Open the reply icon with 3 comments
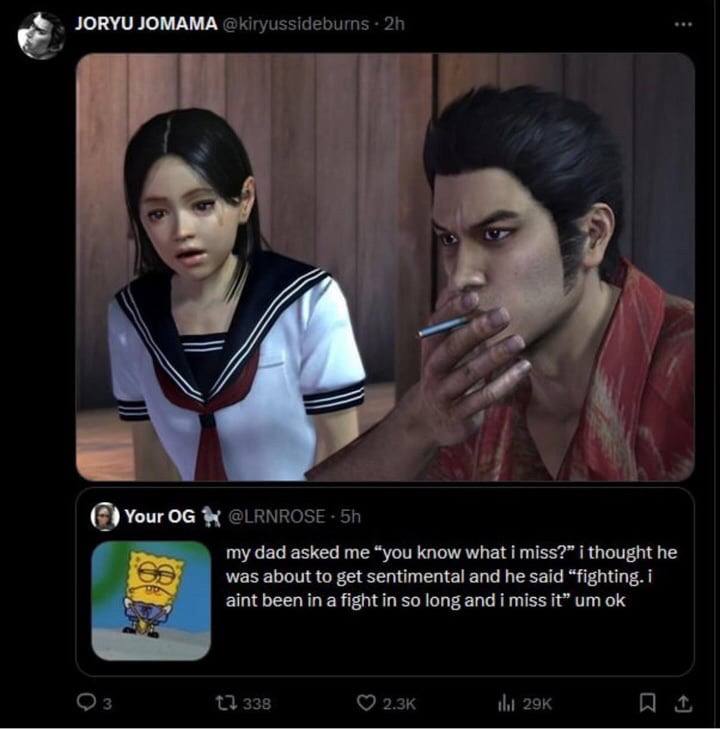 (86, 702)
